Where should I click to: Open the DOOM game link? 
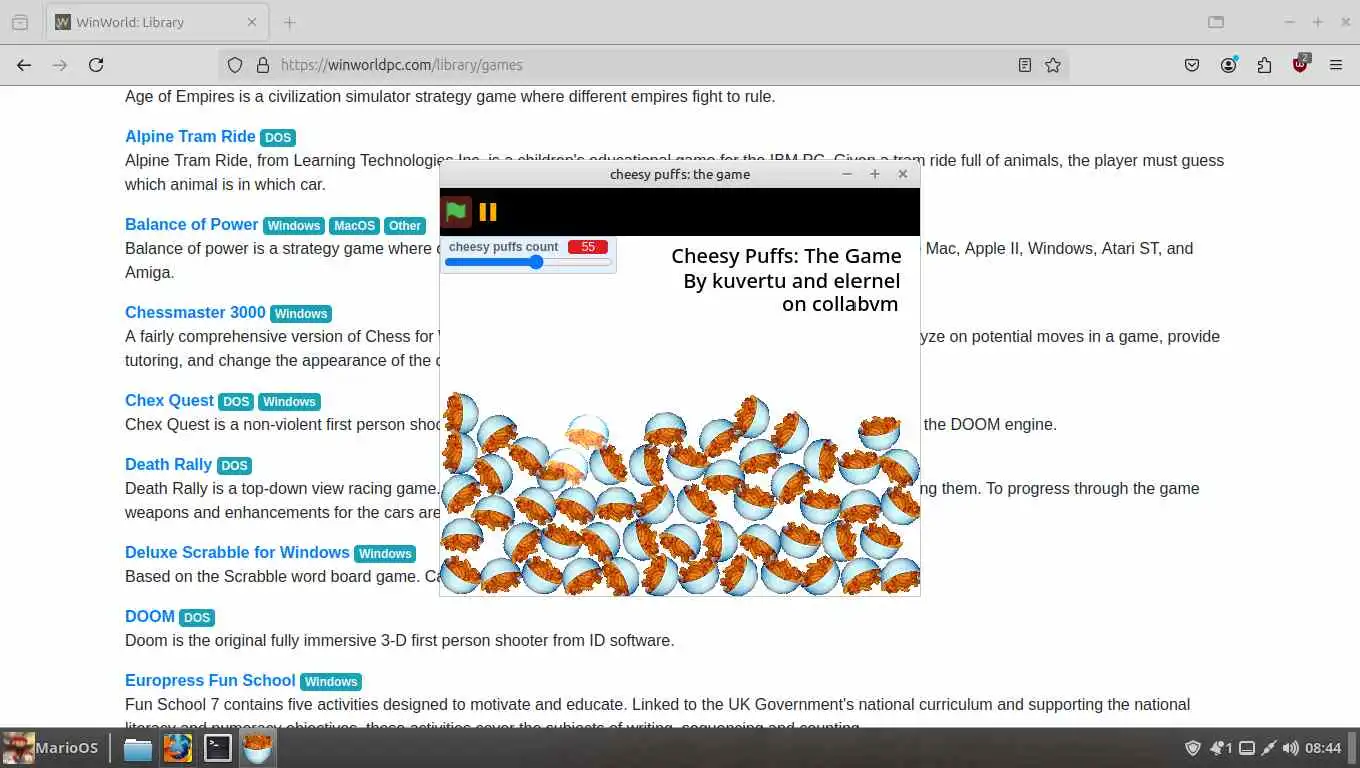click(x=150, y=616)
